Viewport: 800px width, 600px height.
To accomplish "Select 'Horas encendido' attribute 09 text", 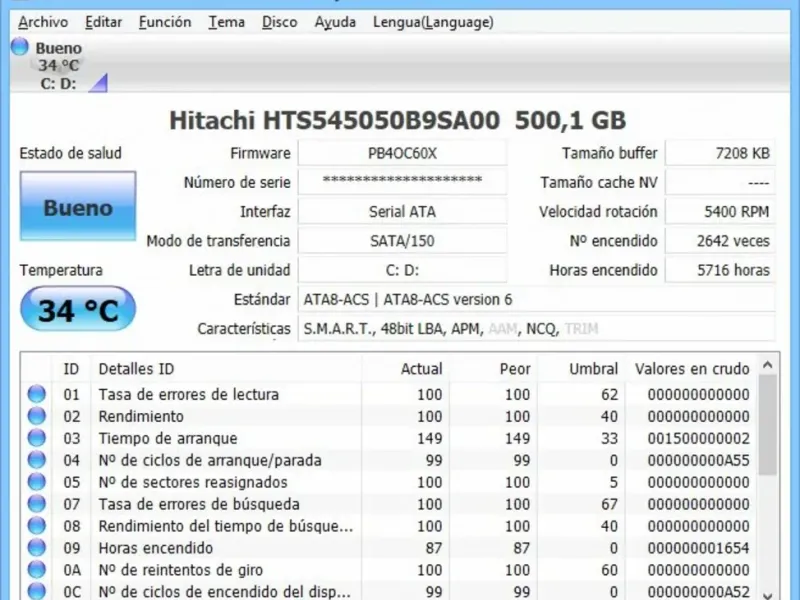I will pyautogui.click(x=156, y=548).
